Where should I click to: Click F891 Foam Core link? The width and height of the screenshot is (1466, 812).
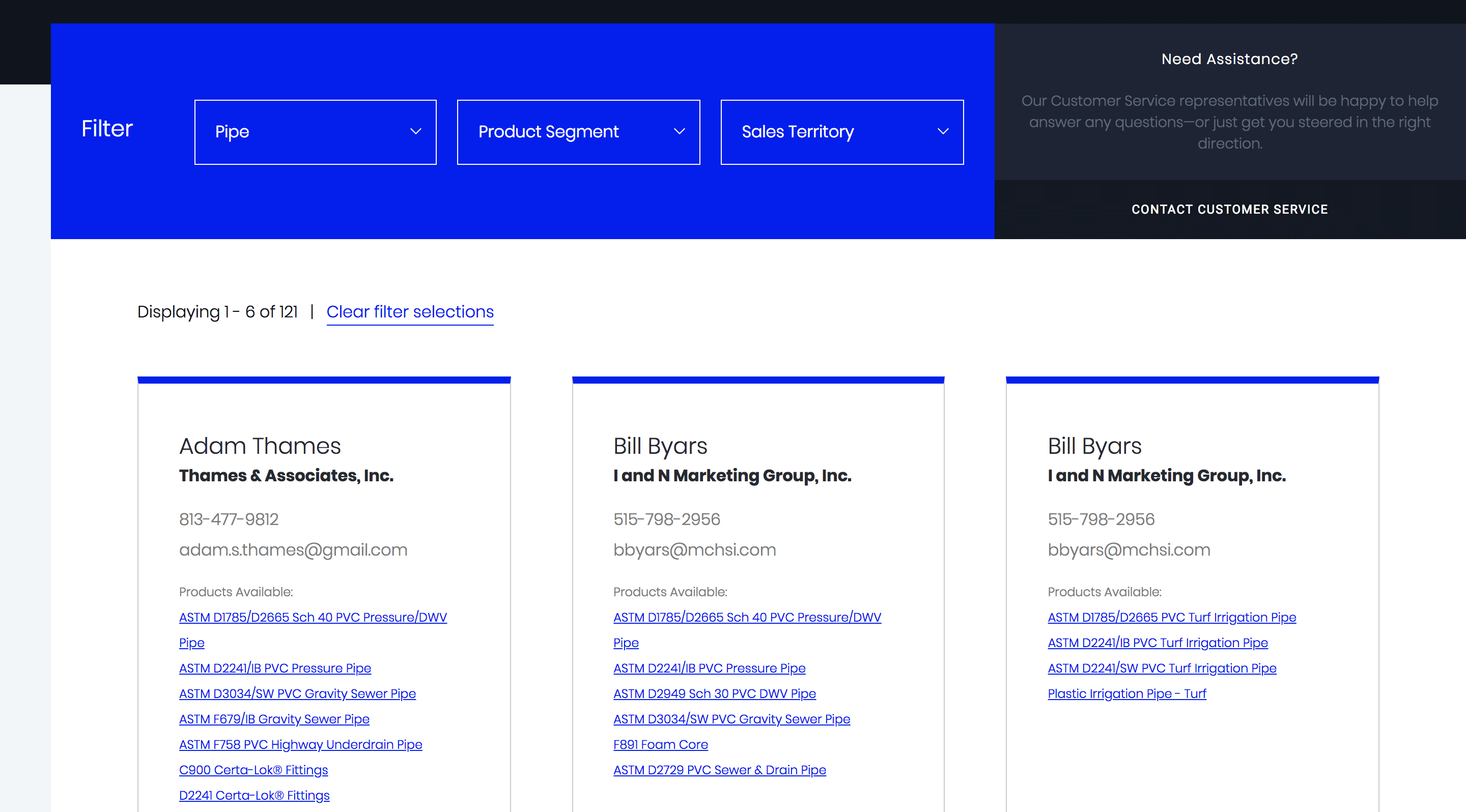660,744
